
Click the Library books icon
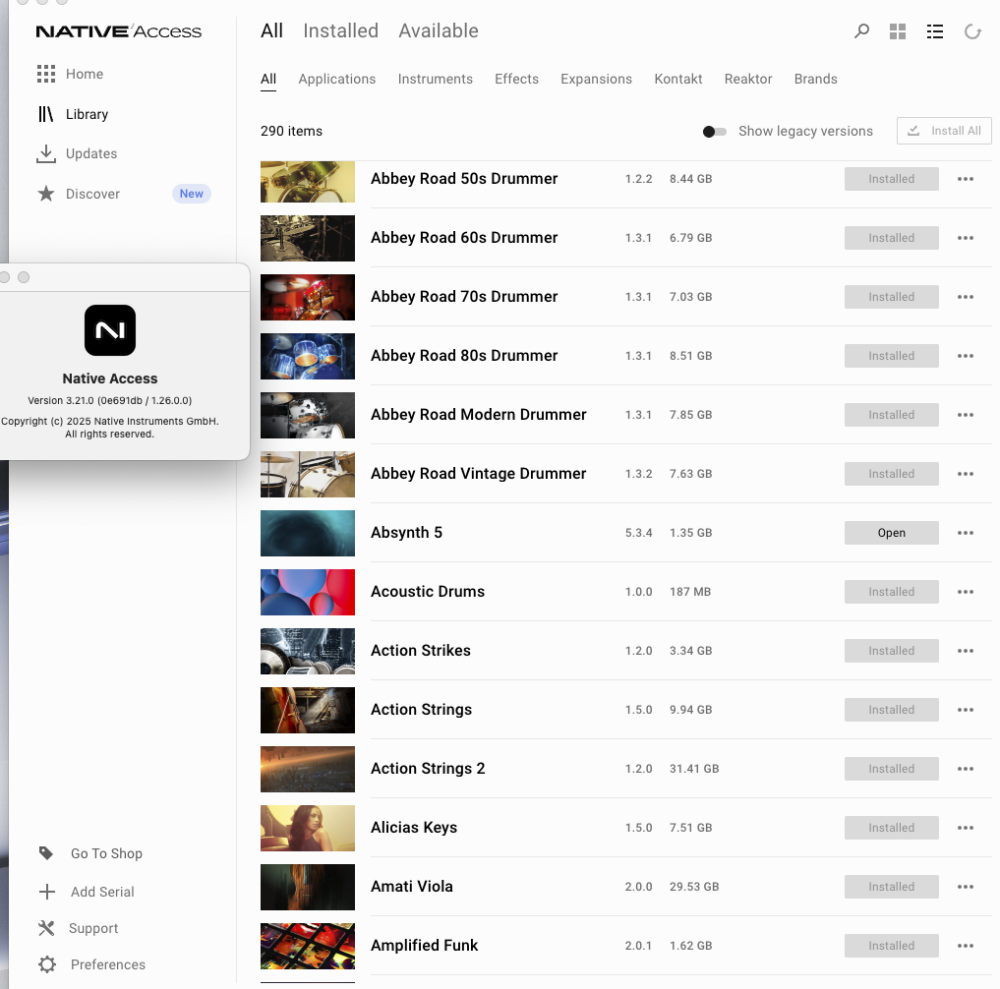pos(46,114)
